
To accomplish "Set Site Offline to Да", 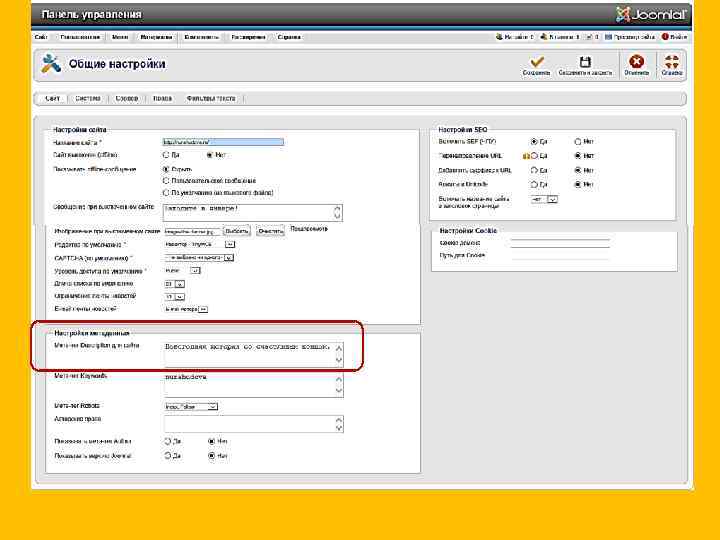I will [167, 155].
